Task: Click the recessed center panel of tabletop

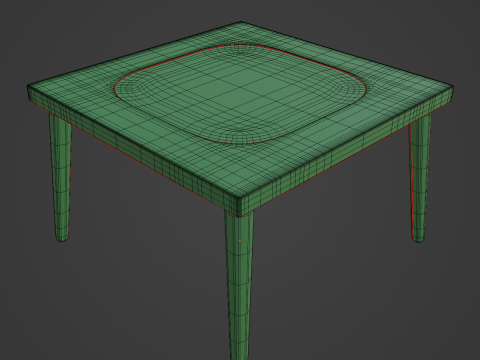Action: point(240,94)
